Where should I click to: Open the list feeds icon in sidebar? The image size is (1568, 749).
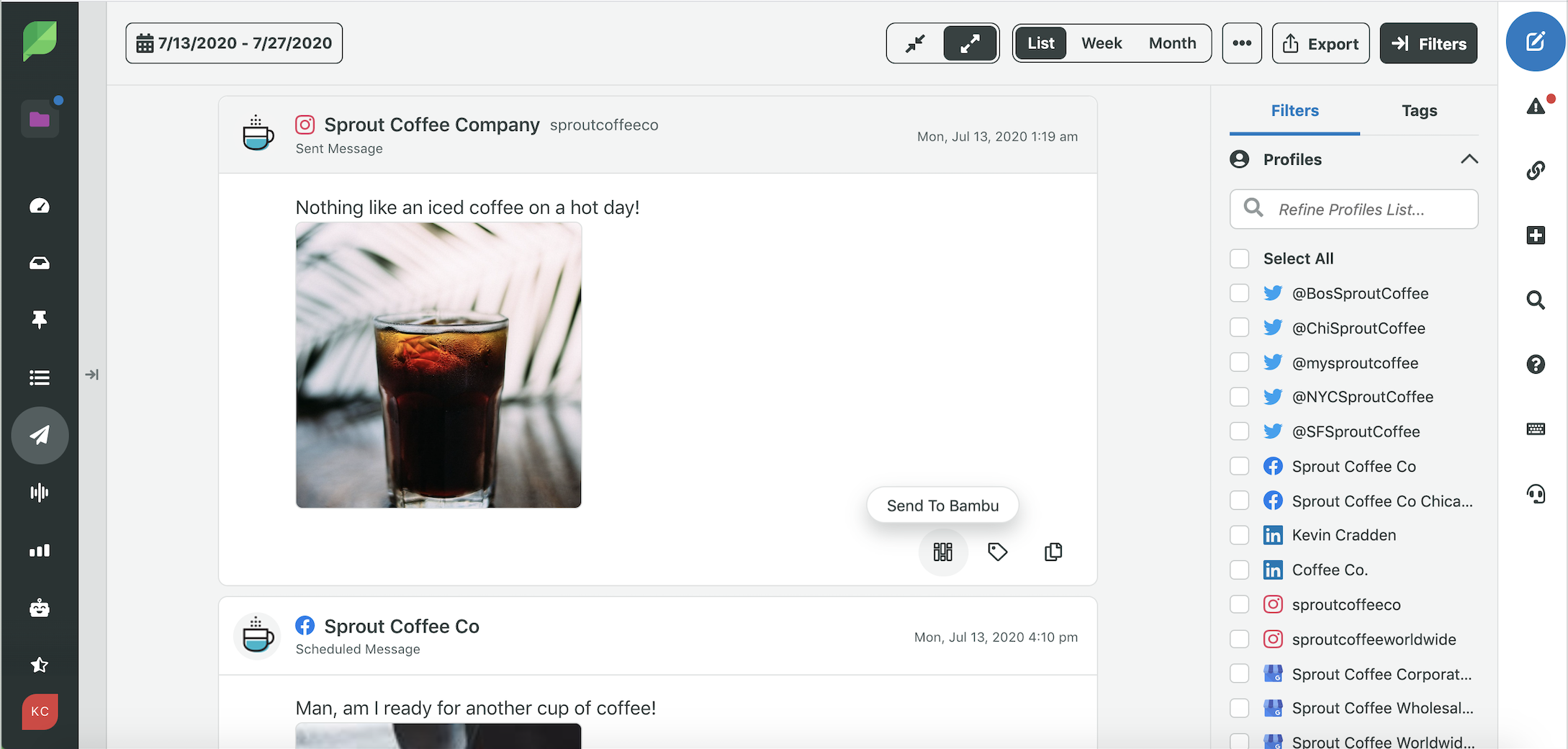click(x=40, y=377)
